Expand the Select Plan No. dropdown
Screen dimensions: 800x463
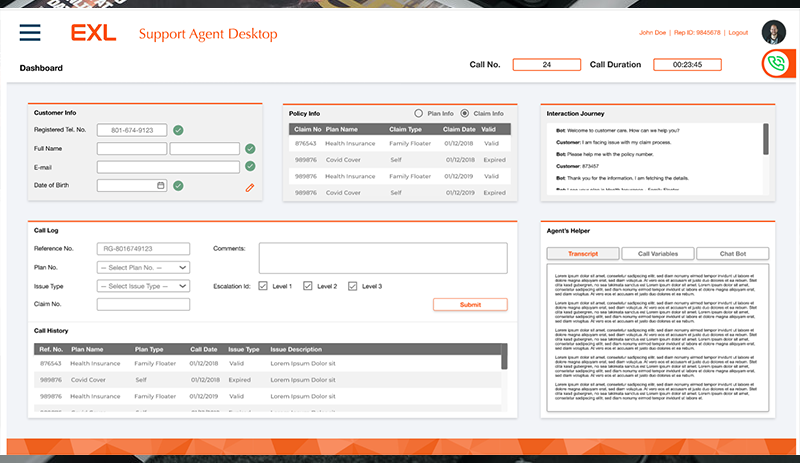pos(143,267)
